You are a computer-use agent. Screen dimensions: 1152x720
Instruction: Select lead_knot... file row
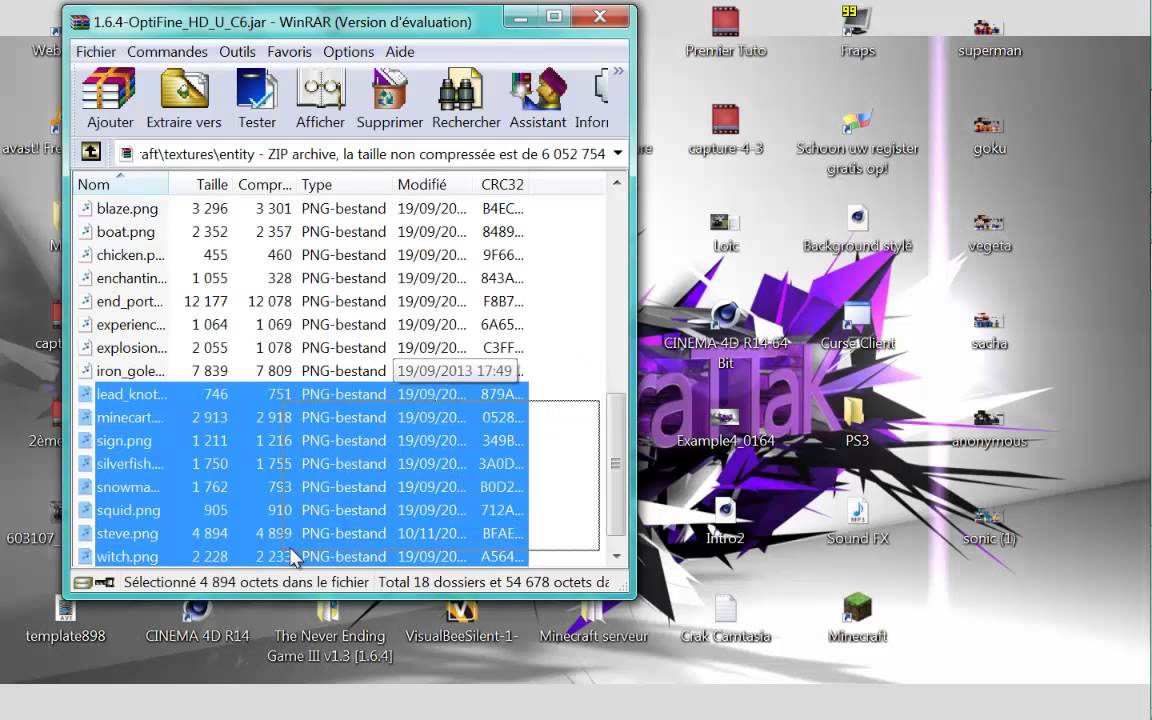(301, 394)
